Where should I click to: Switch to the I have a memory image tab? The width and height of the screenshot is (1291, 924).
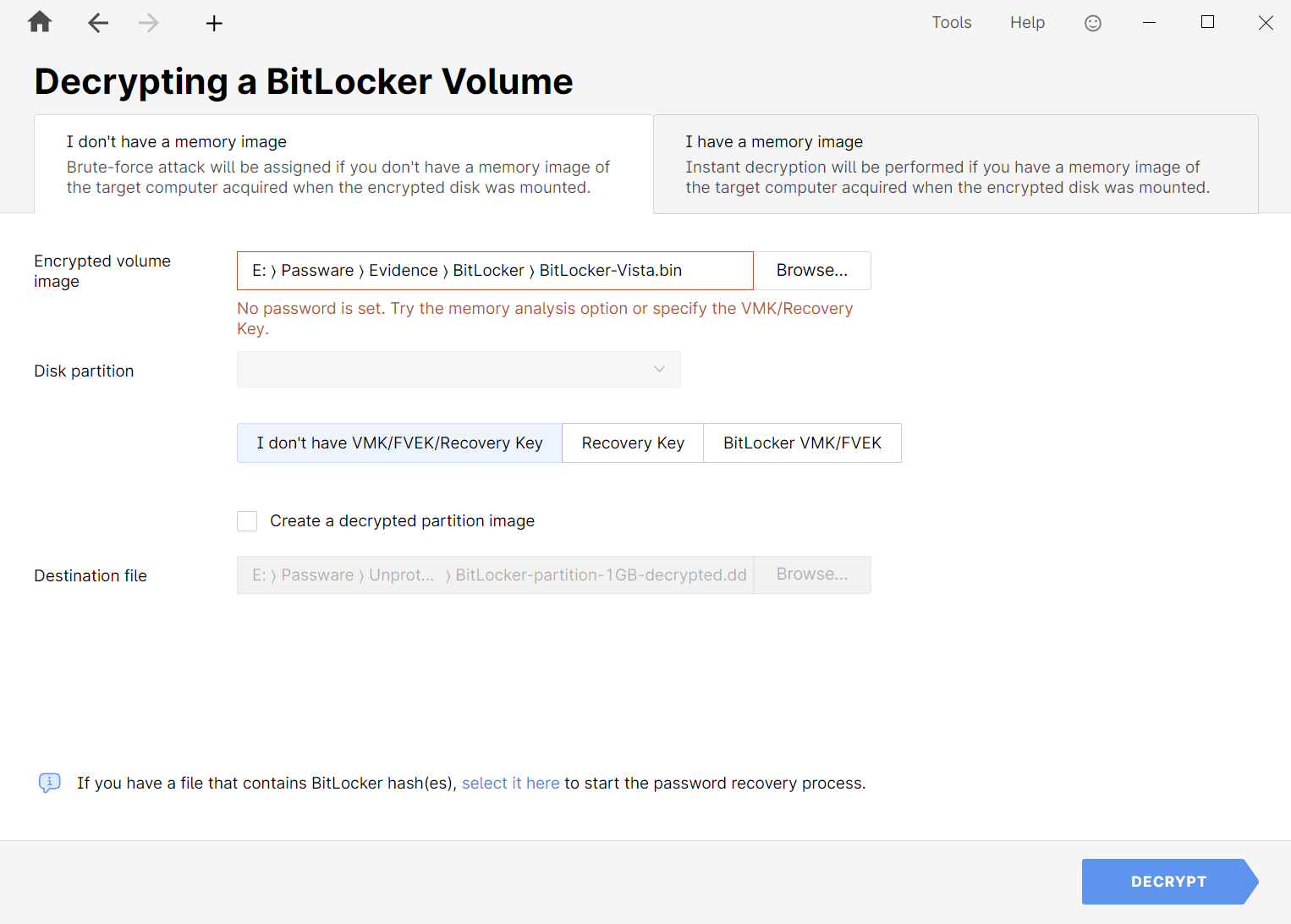point(954,163)
